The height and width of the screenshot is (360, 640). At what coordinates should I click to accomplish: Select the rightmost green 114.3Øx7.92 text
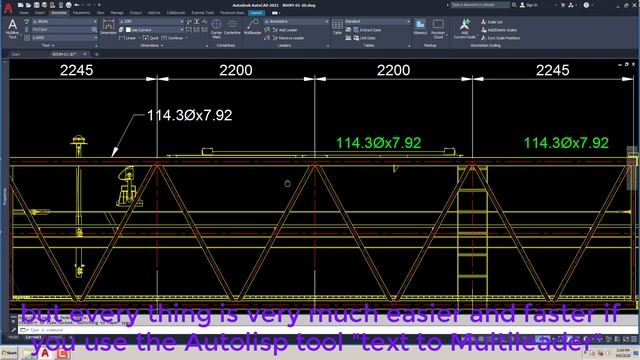tap(566, 143)
